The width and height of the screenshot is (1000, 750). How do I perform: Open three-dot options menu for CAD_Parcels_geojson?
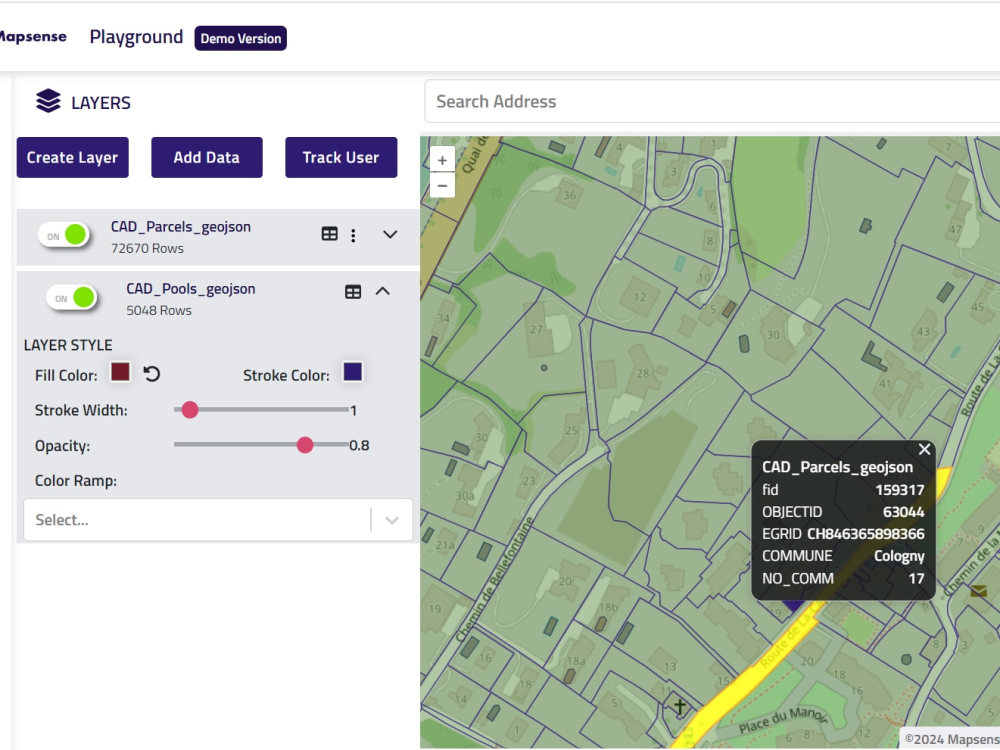tap(353, 235)
